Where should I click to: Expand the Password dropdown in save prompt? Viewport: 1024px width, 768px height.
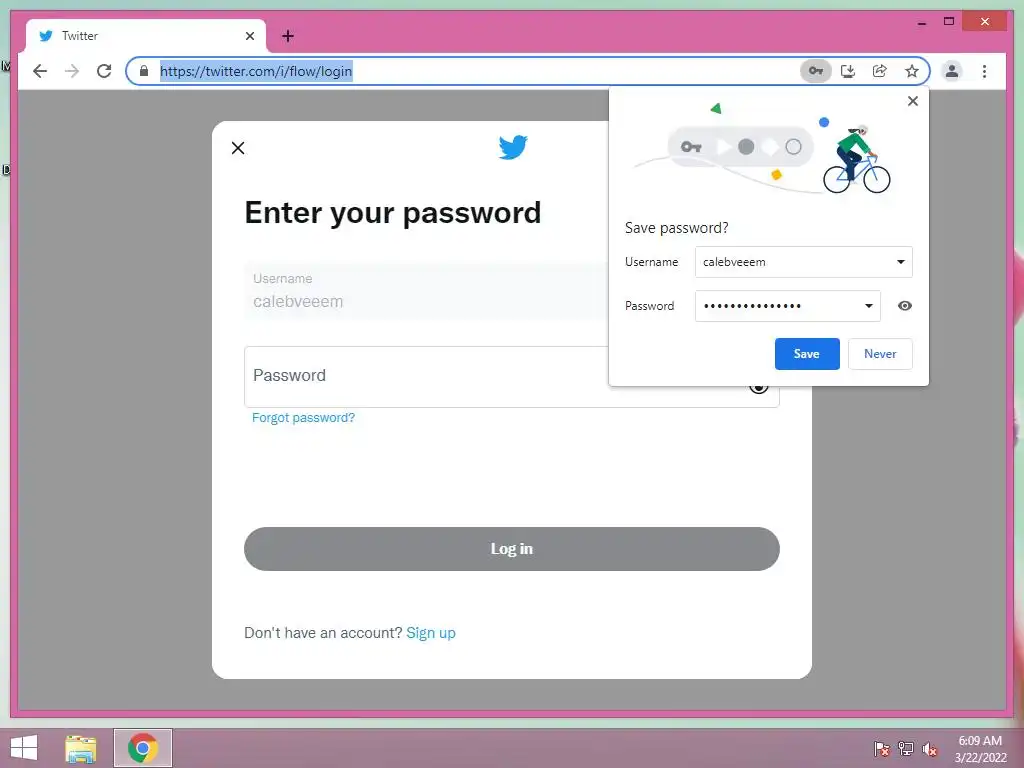click(869, 306)
